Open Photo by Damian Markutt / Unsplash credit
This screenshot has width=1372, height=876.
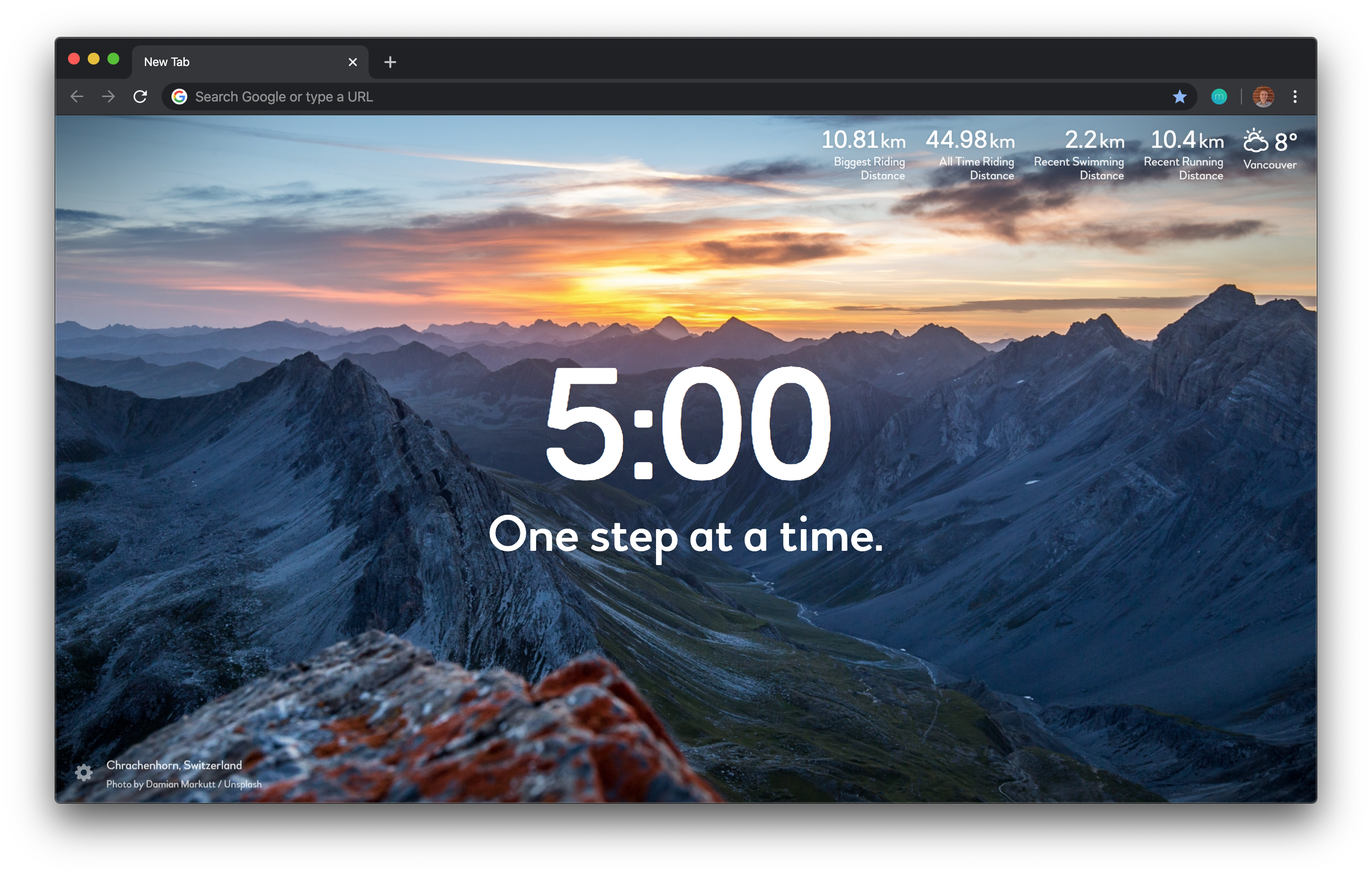coord(184,784)
